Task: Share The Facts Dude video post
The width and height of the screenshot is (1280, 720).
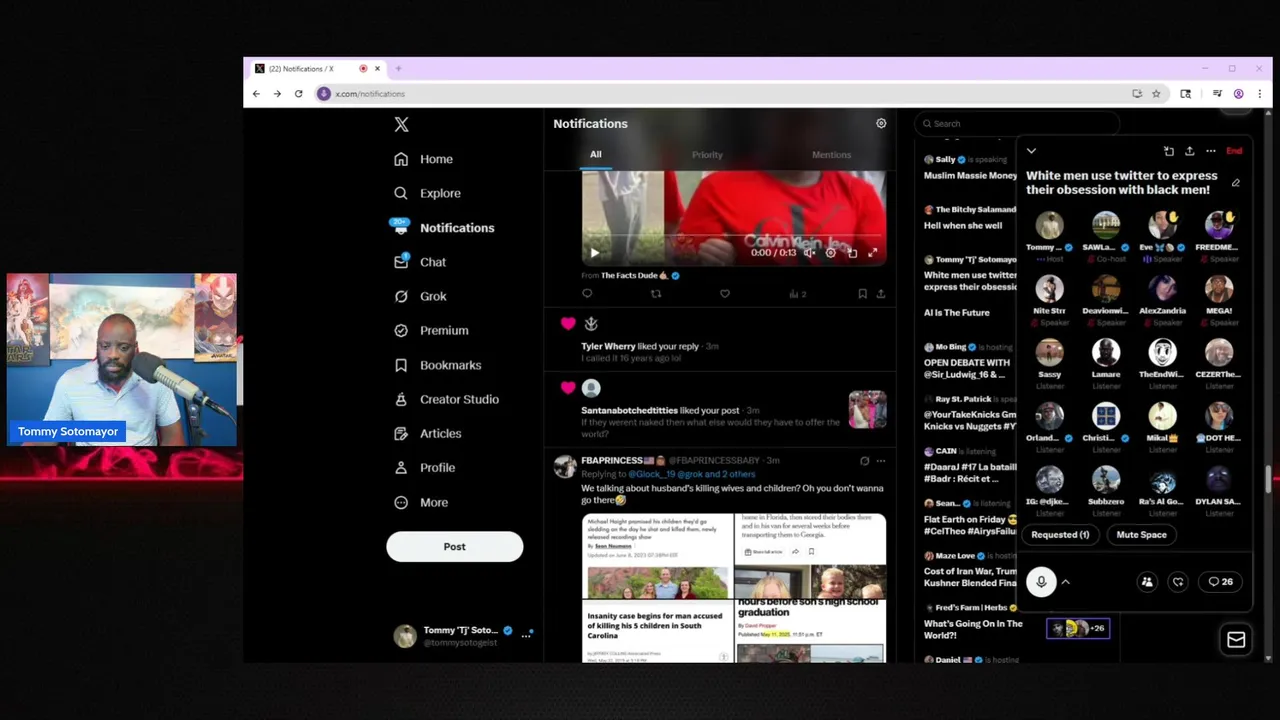Action: 881,294
